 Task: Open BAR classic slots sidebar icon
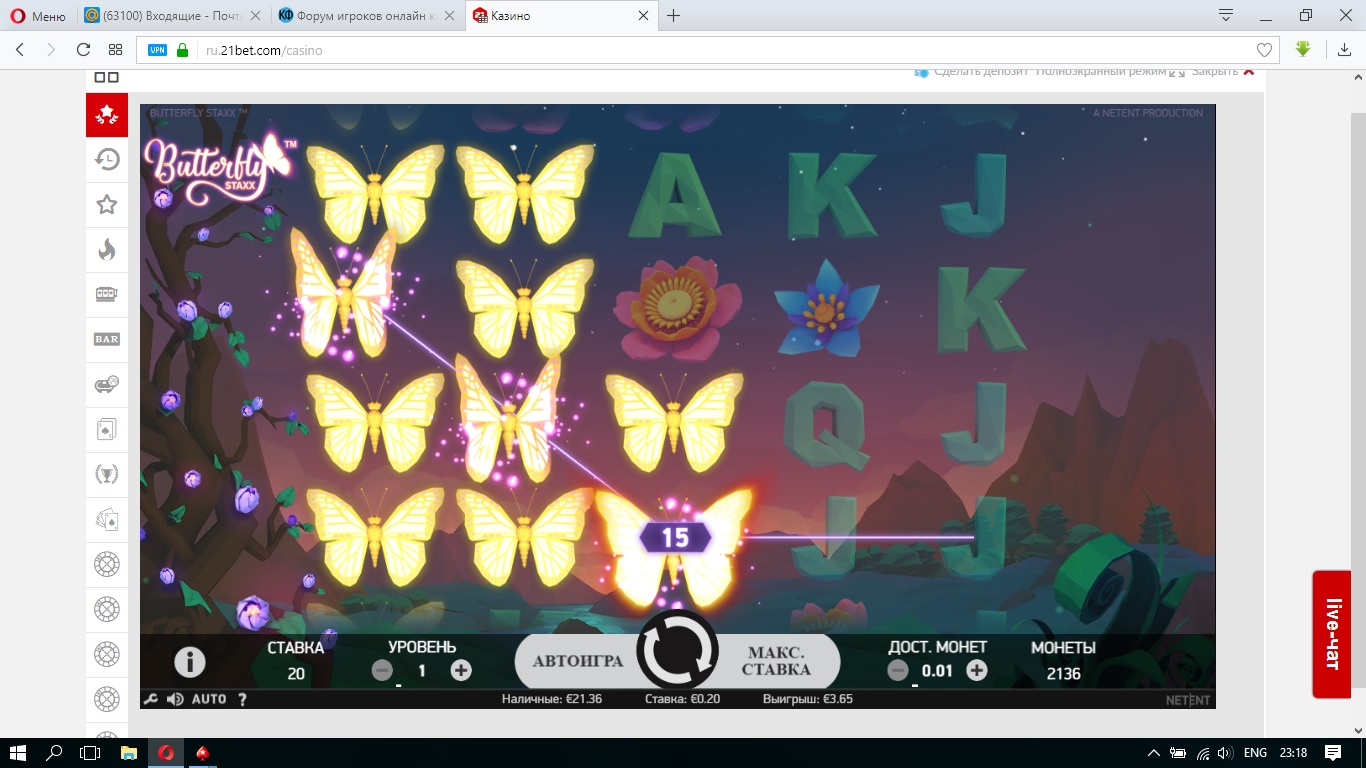coord(107,340)
